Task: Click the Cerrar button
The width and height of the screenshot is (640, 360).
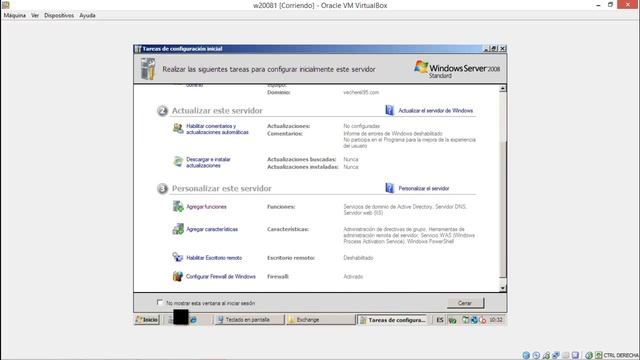Action: click(465, 303)
